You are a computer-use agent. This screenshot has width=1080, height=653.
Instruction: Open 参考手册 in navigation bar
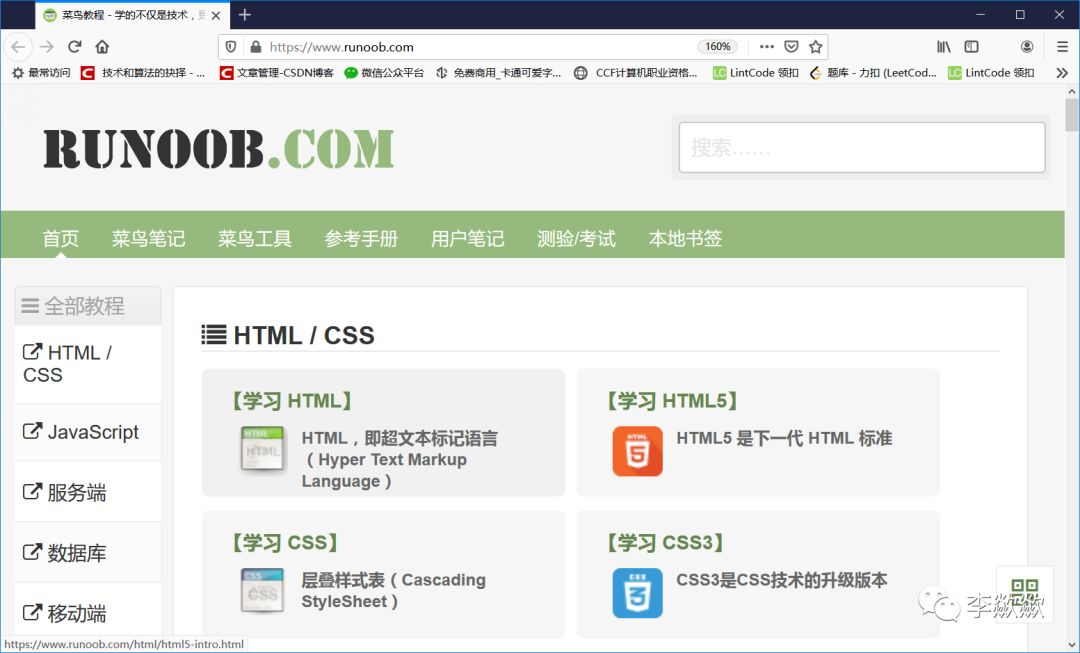point(361,238)
